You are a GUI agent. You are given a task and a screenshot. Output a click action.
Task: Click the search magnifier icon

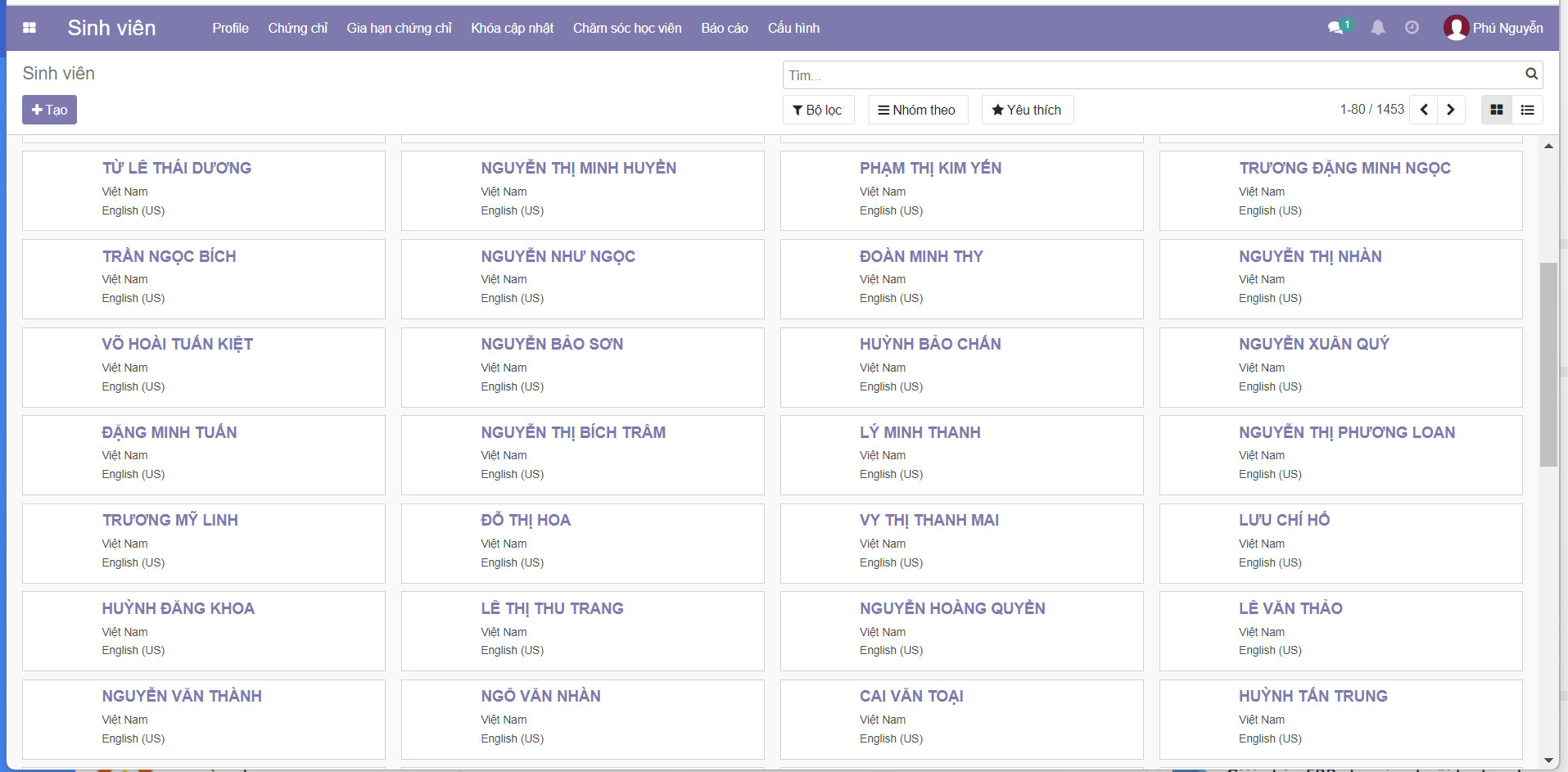click(x=1531, y=74)
